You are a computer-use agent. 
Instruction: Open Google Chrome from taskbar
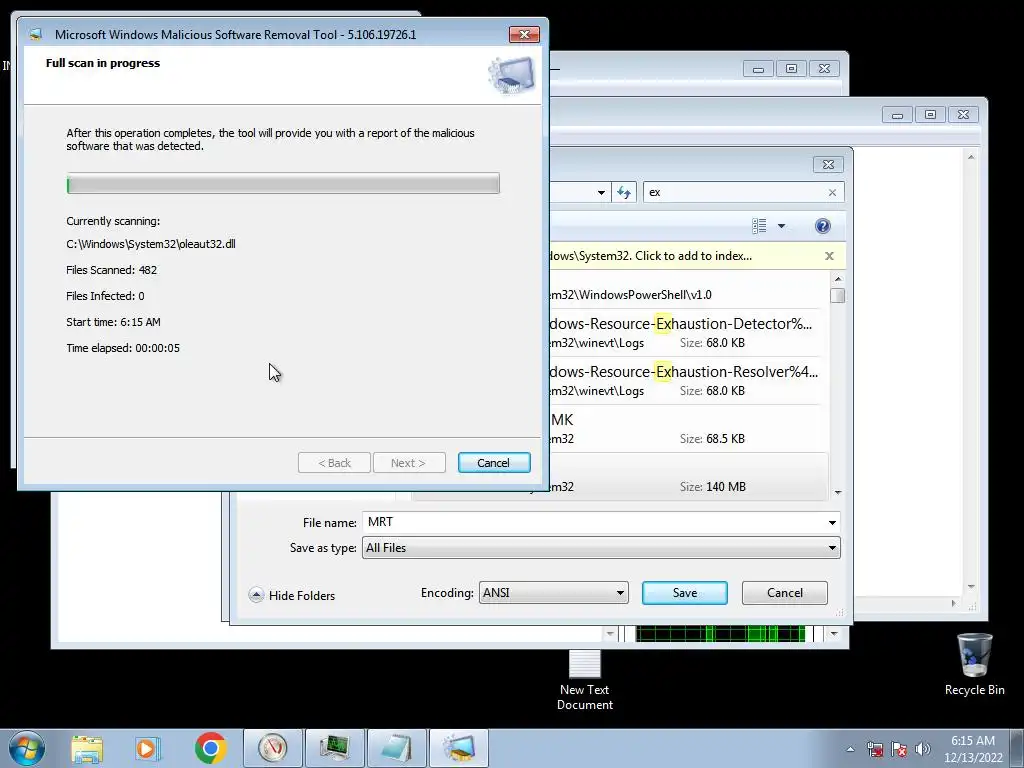click(x=210, y=748)
